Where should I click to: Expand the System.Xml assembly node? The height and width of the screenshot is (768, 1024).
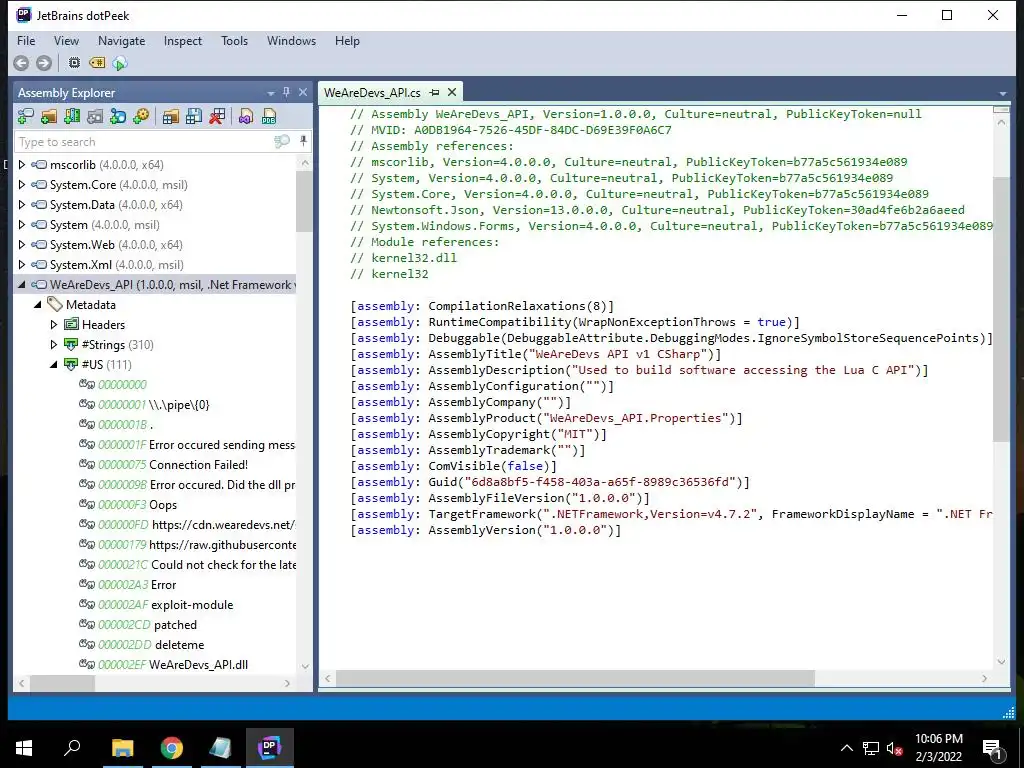coord(22,264)
